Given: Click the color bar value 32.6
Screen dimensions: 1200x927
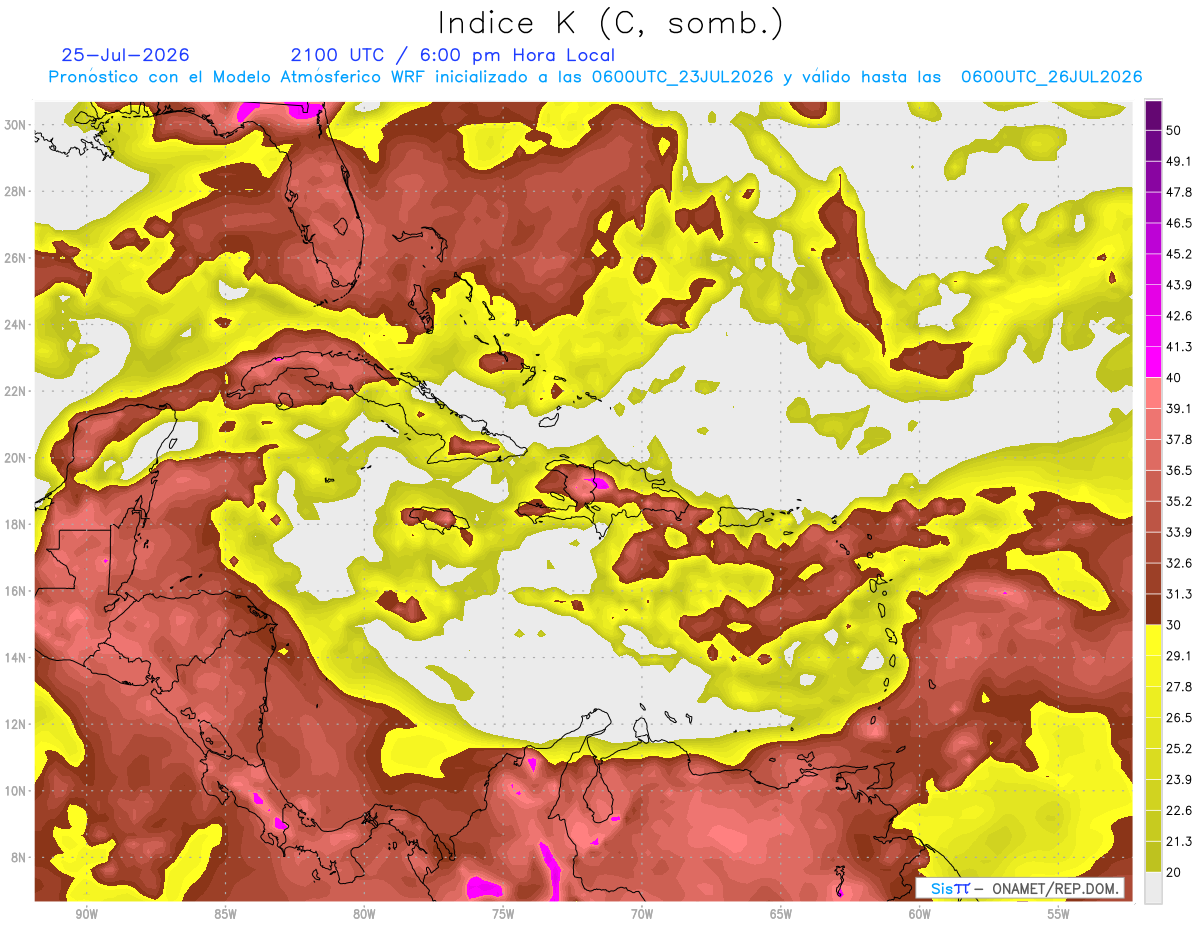Looking at the screenshot, I should point(1178,563).
